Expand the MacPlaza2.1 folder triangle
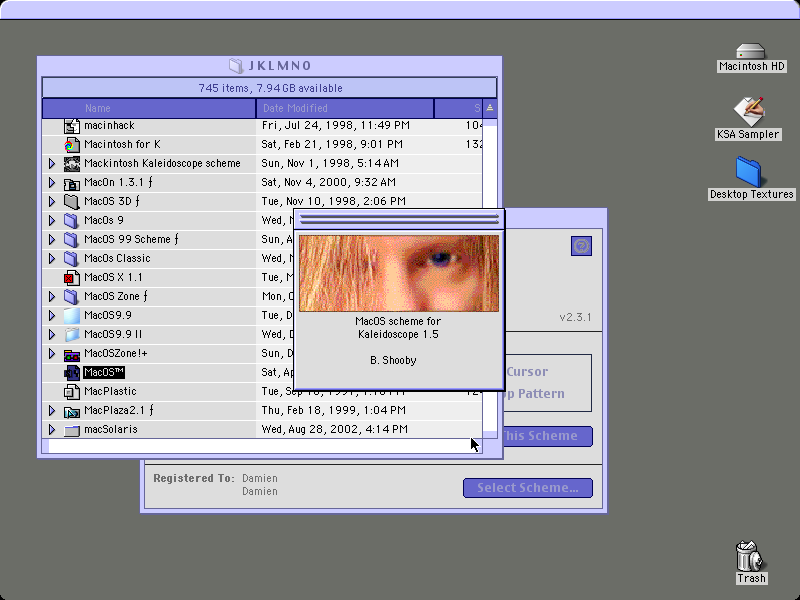Screen dimensions: 800x600 click(52, 410)
